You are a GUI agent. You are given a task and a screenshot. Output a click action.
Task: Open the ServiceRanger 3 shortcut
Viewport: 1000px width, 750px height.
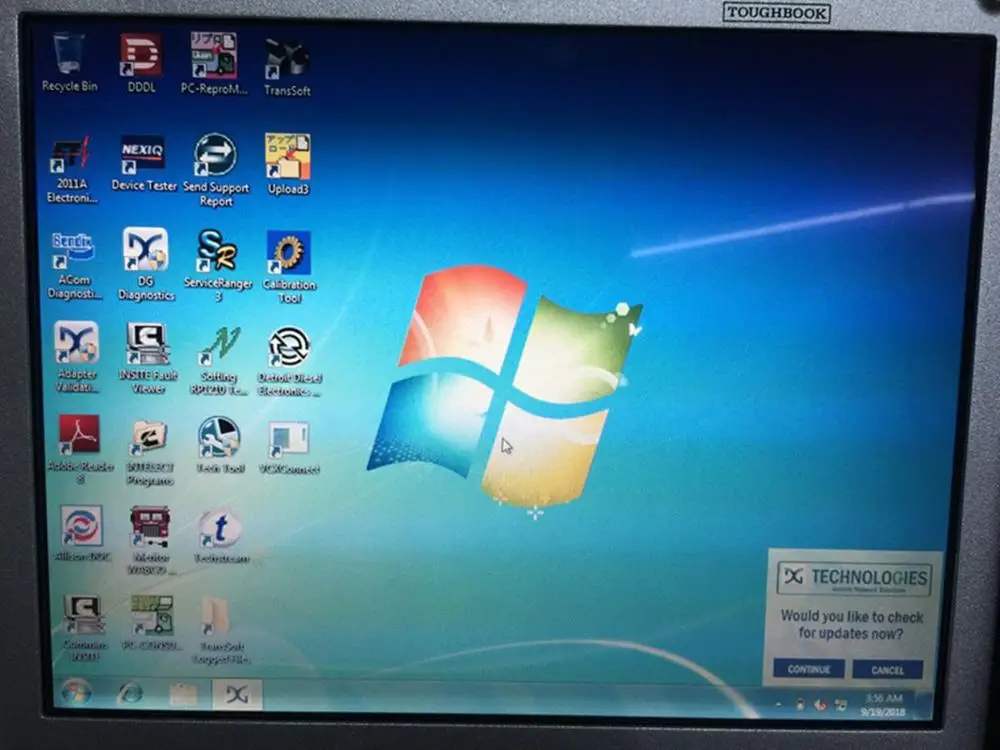217,265
